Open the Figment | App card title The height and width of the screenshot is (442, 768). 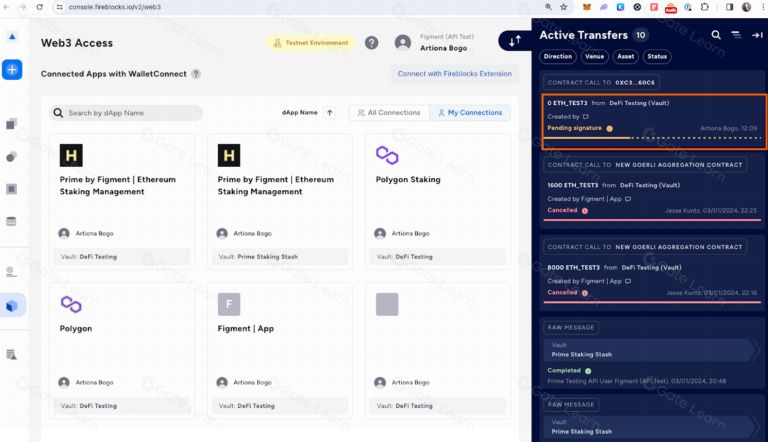[245, 329]
